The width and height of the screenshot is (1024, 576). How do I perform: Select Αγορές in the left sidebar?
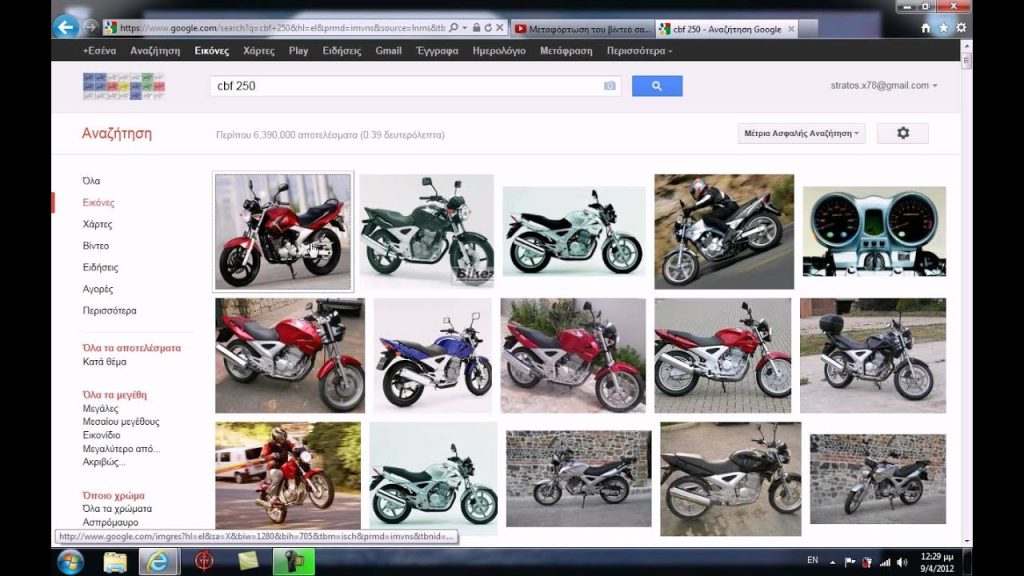pyautogui.click(x=98, y=289)
